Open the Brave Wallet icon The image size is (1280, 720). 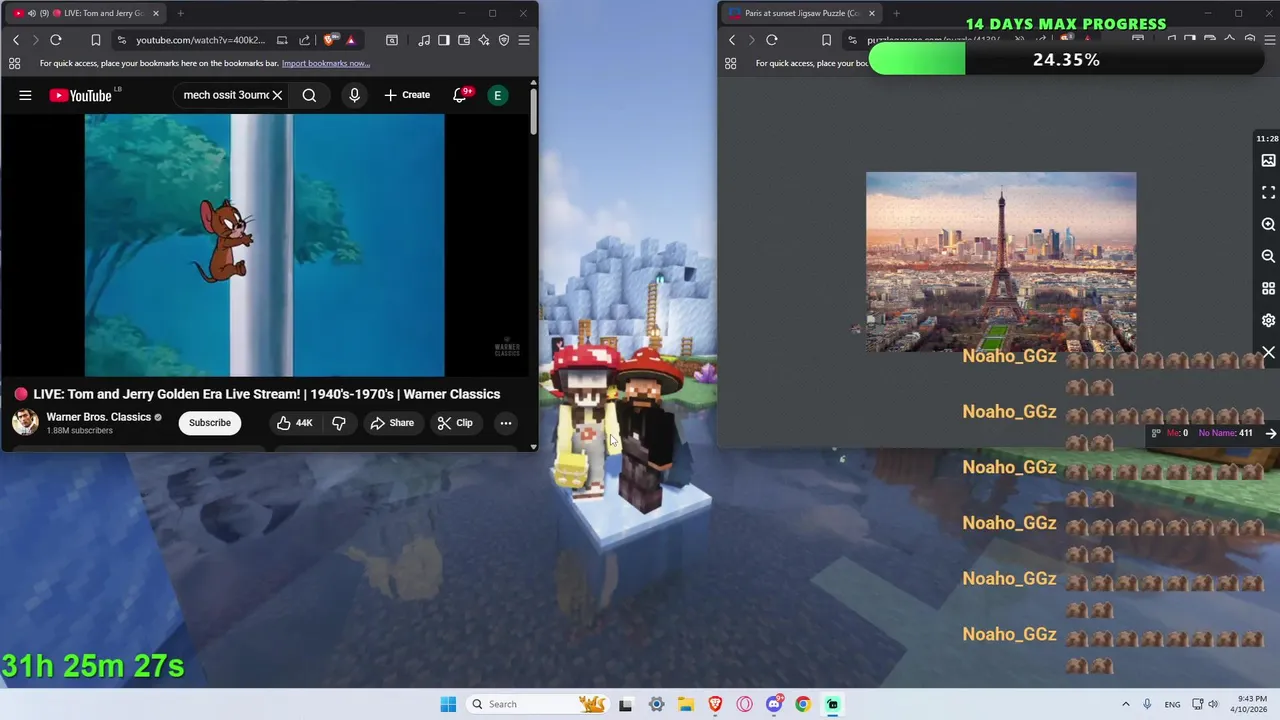464,40
